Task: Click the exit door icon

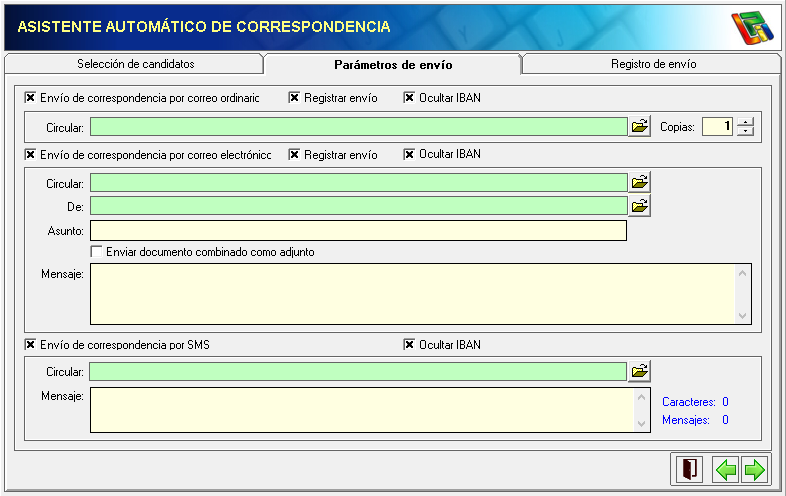Action: (x=690, y=469)
